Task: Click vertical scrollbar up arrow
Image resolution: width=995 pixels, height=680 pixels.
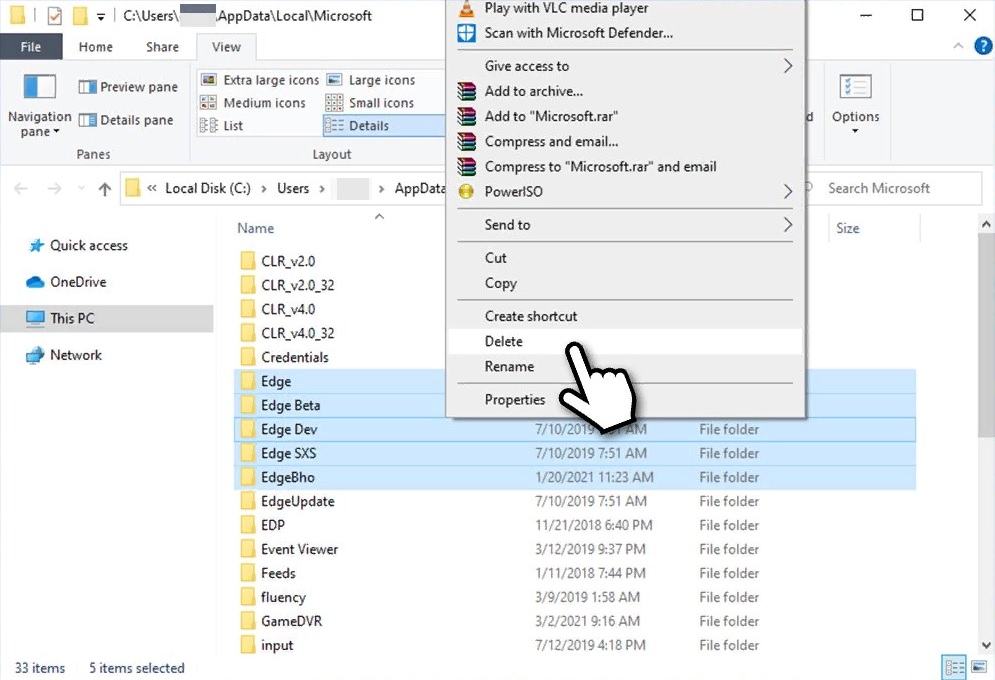Action: click(985, 224)
